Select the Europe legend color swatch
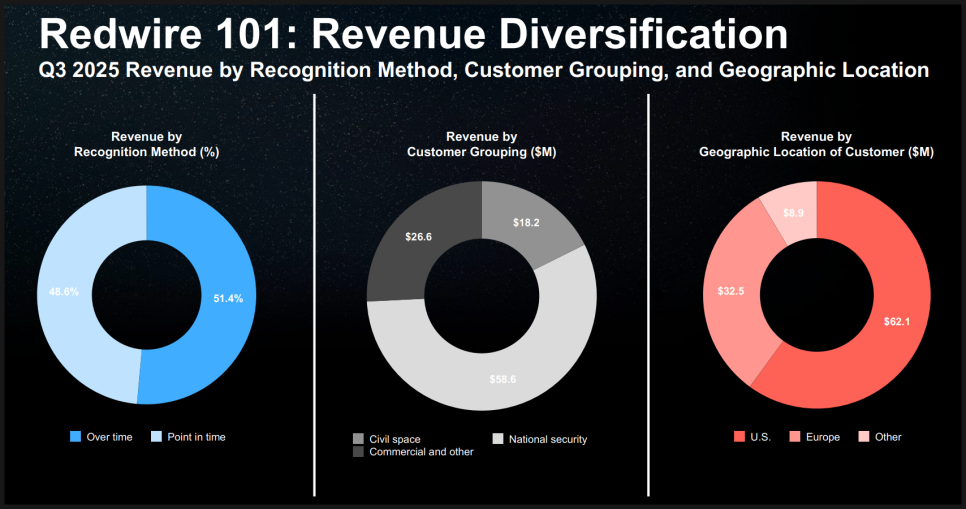Screen dimensions: 966x509 pyautogui.click(x=795, y=437)
